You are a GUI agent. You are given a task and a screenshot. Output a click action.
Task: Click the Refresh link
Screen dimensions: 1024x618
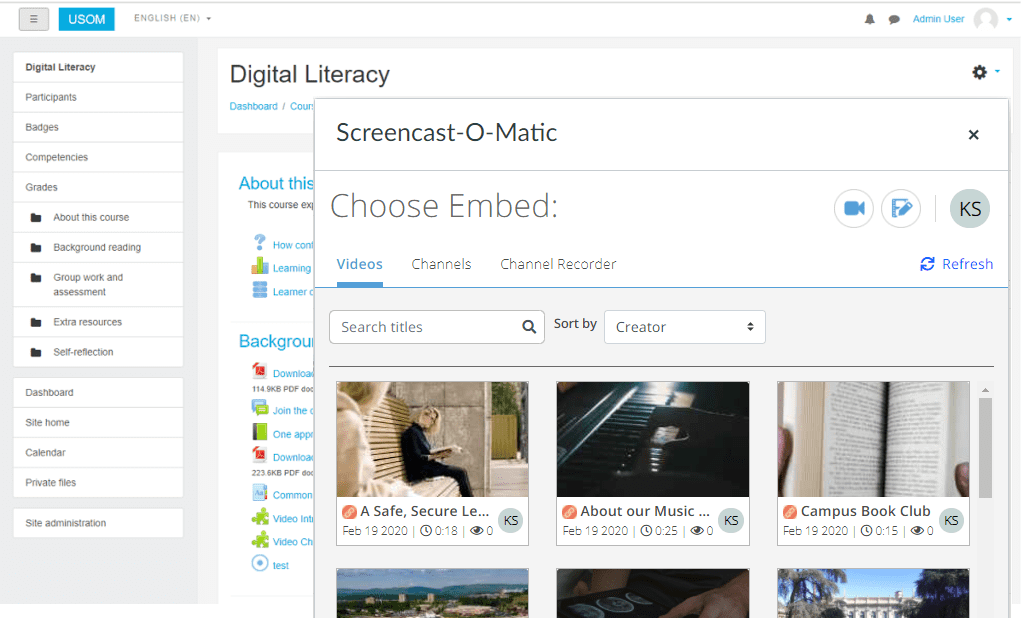(x=956, y=264)
